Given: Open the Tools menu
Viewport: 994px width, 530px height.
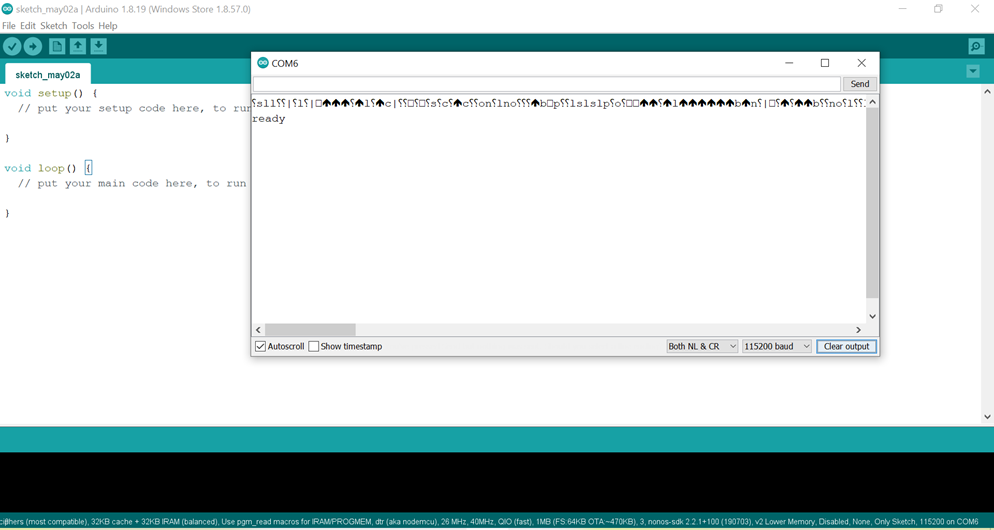Looking at the screenshot, I should click(83, 26).
